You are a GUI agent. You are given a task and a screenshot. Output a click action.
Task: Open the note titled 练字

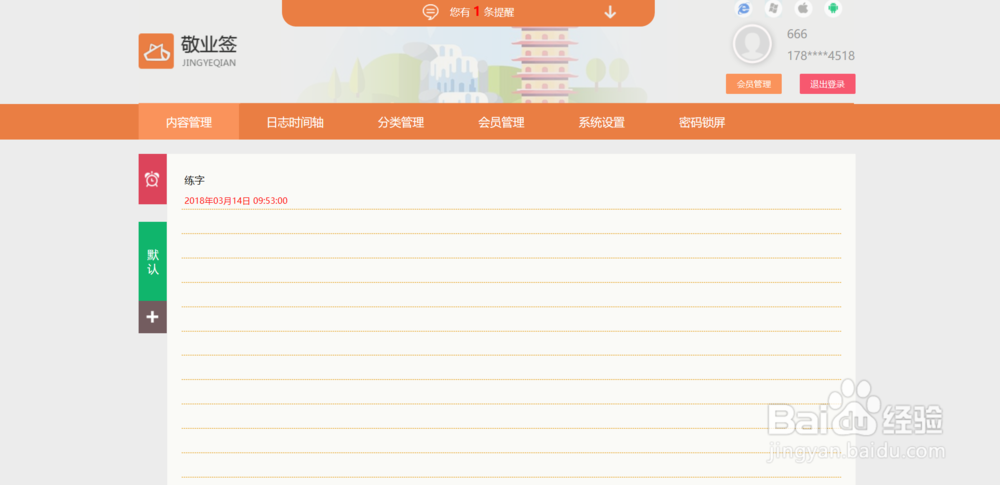click(x=195, y=181)
